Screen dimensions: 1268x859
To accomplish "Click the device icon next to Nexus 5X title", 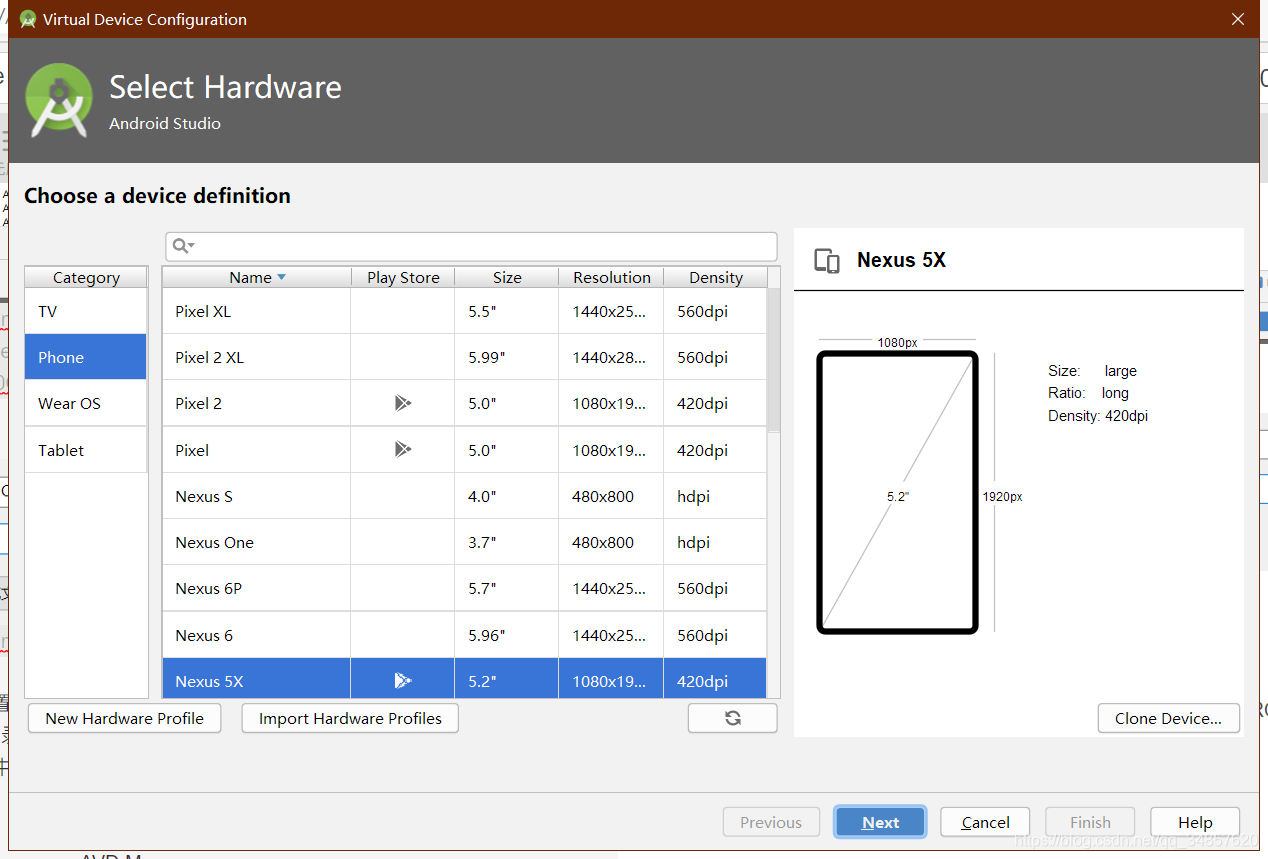I will (x=827, y=260).
